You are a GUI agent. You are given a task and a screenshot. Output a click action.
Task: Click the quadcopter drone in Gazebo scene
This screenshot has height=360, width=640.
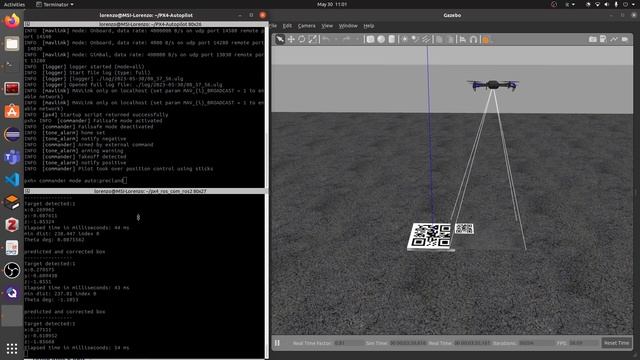(x=493, y=85)
